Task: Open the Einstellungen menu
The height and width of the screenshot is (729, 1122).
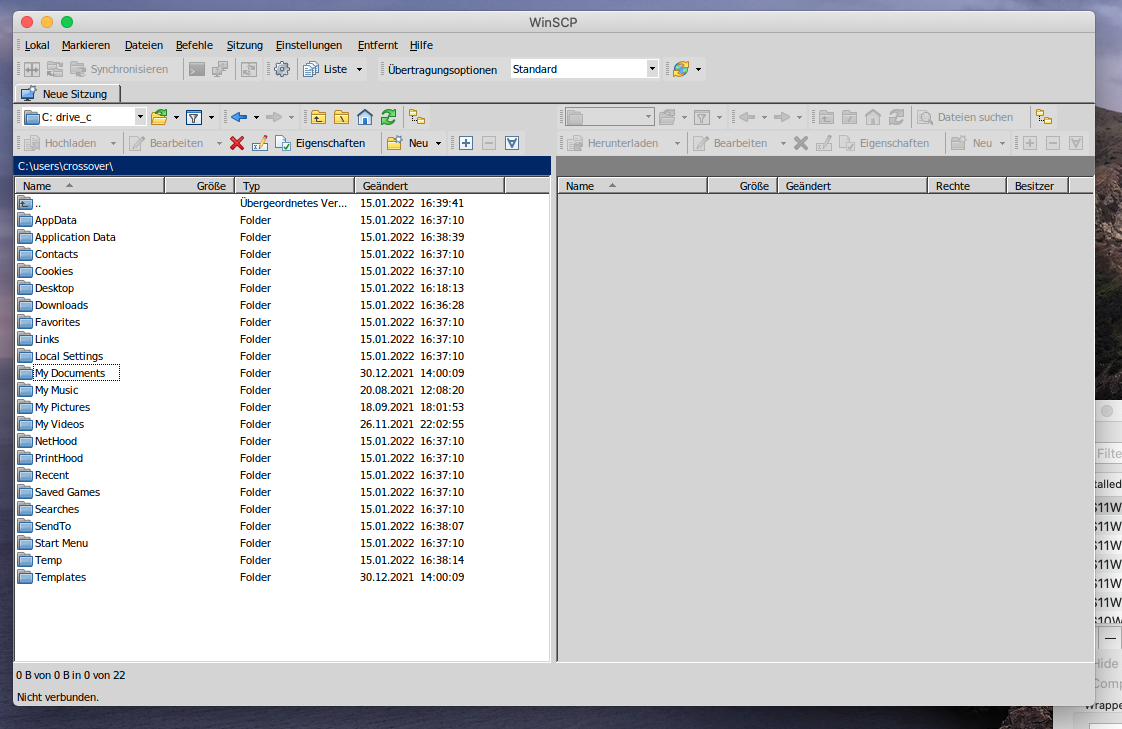Action: pyautogui.click(x=309, y=45)
